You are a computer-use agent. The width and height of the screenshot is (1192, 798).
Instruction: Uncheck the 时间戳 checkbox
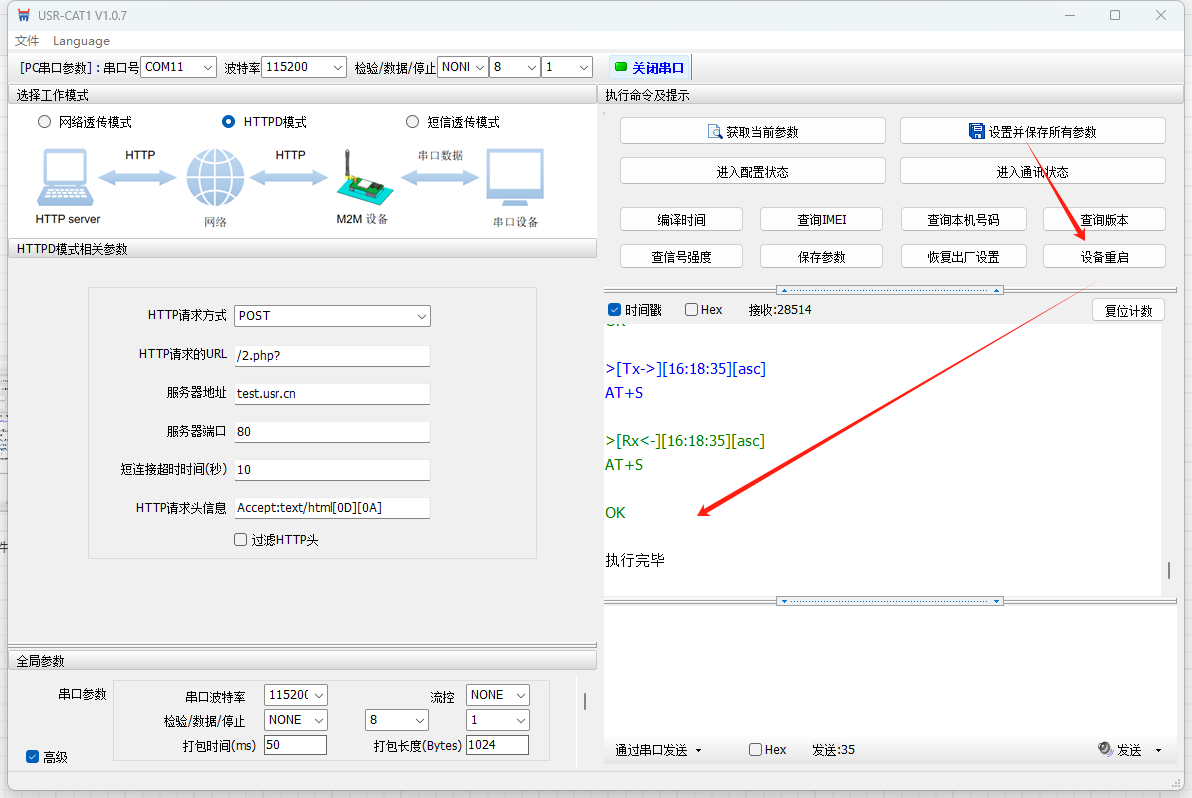click(615, 310)
